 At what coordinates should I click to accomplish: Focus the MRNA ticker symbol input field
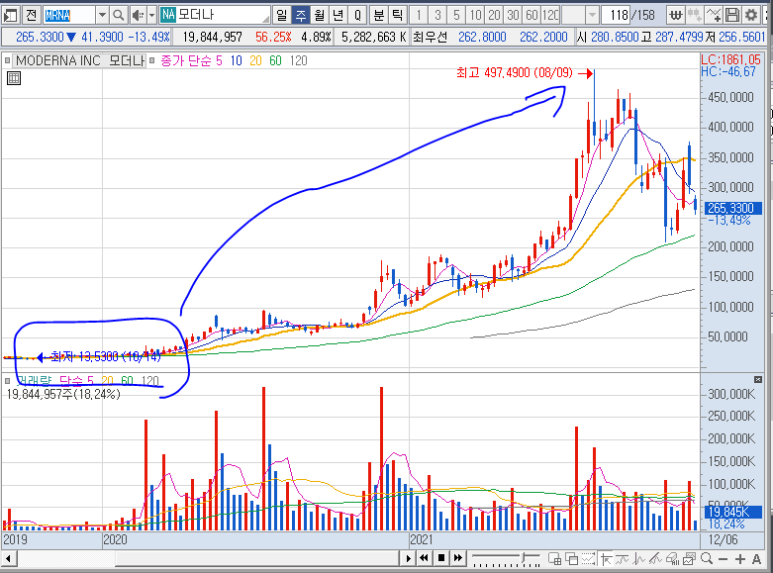tap(69, 15)
